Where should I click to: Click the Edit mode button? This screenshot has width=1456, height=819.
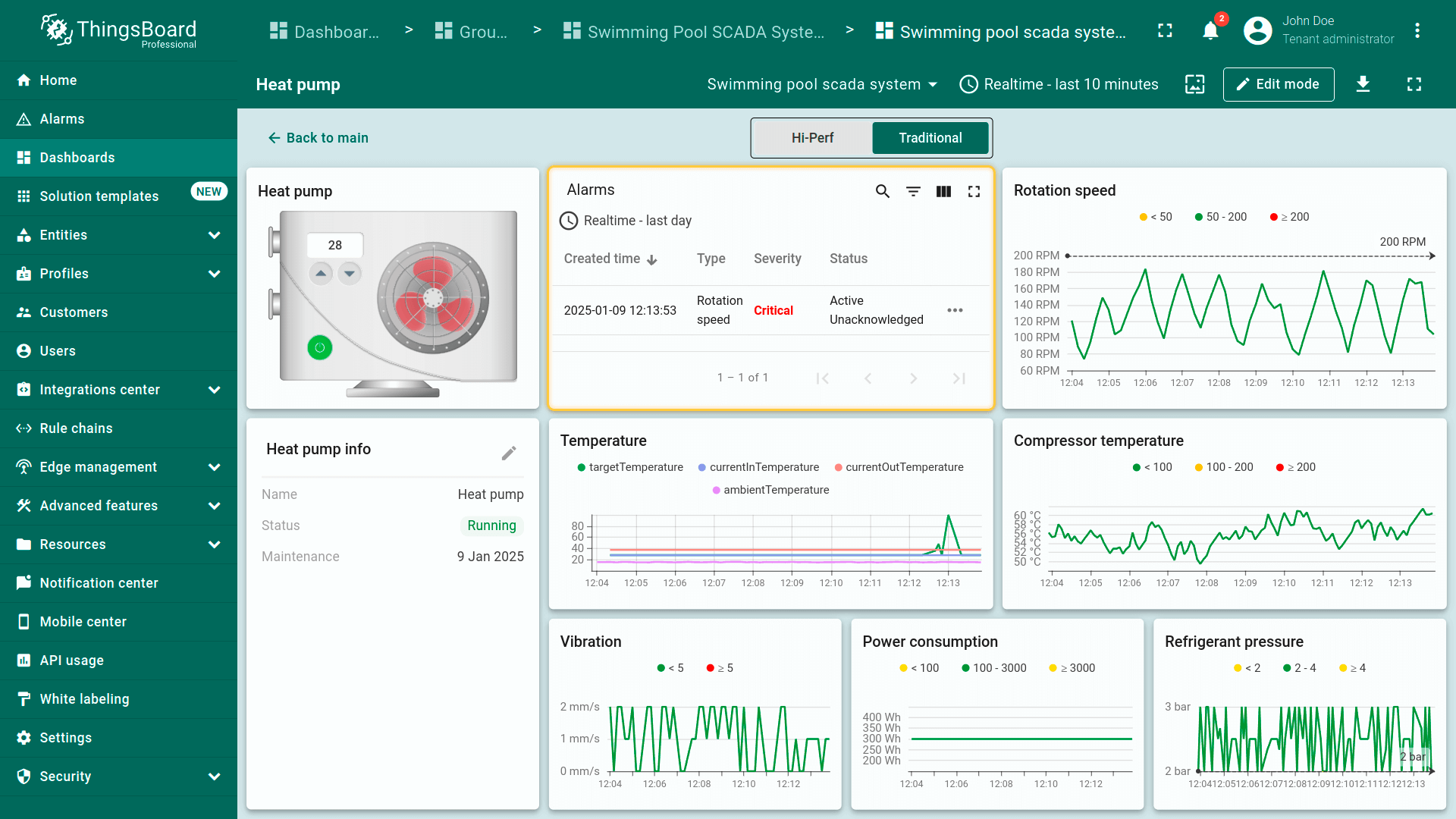coord(1278,84)
